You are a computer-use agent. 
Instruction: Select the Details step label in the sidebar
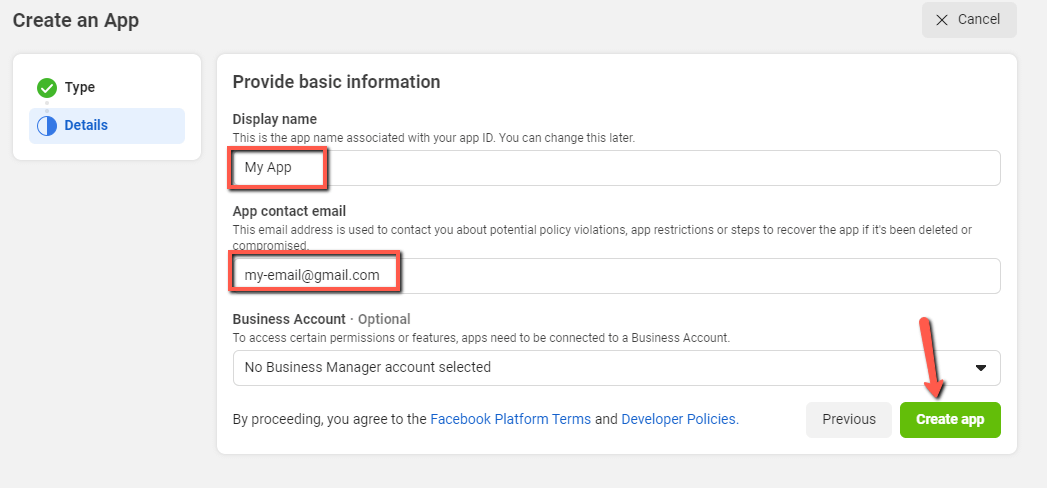86,126
